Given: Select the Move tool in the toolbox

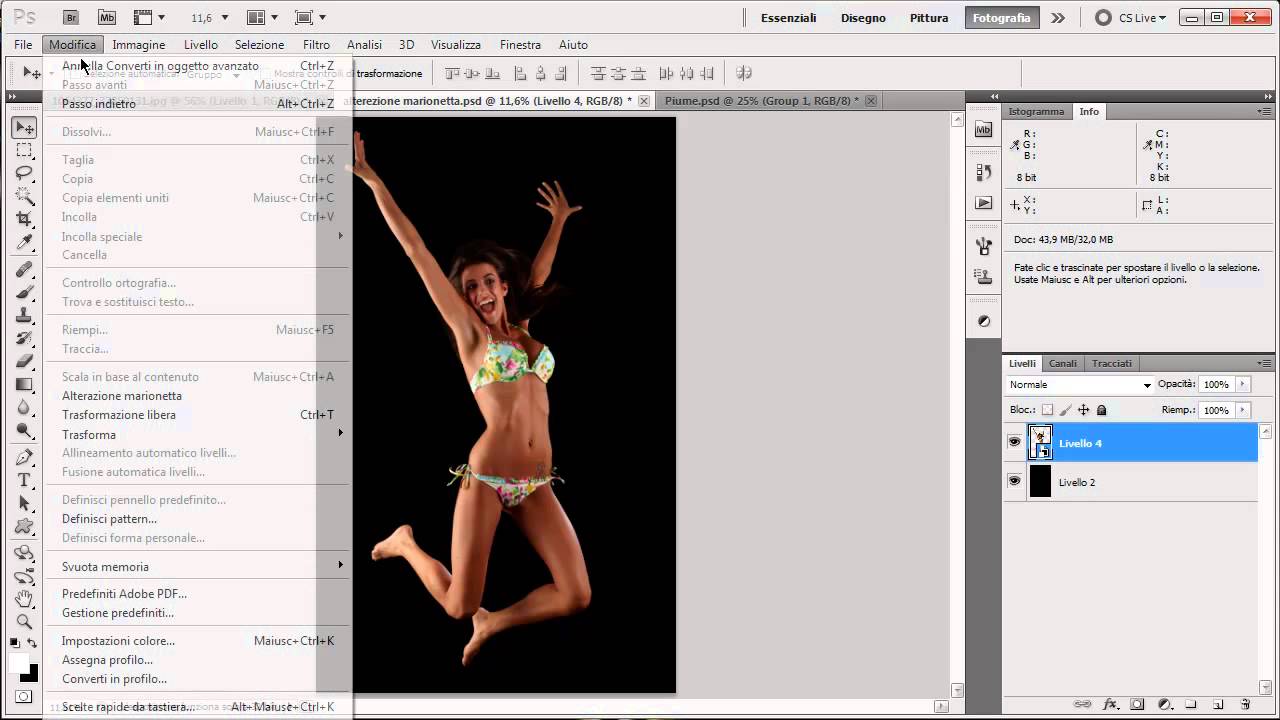Looking at the screenshot, I should point(25,127).
